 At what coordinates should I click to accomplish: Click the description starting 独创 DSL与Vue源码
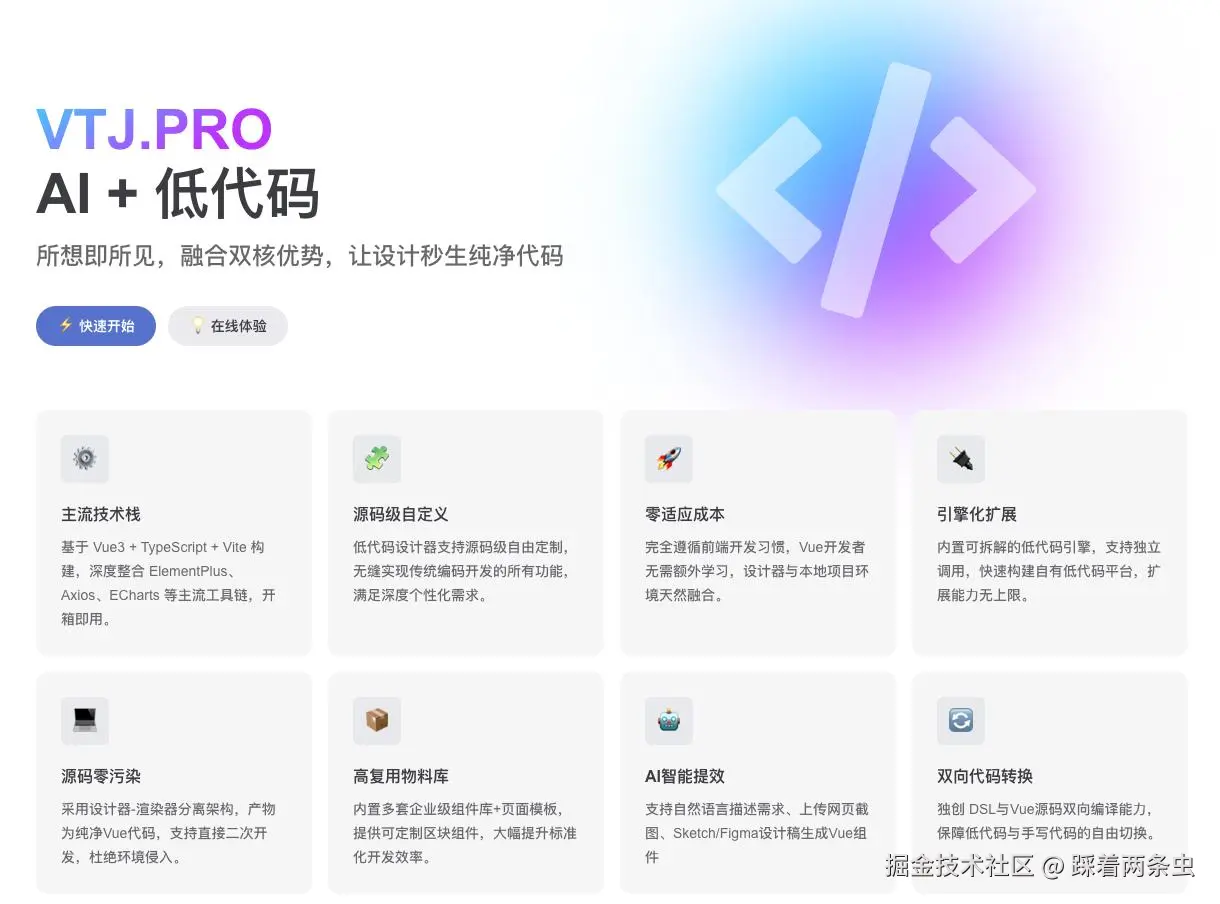pos(1047,821)
